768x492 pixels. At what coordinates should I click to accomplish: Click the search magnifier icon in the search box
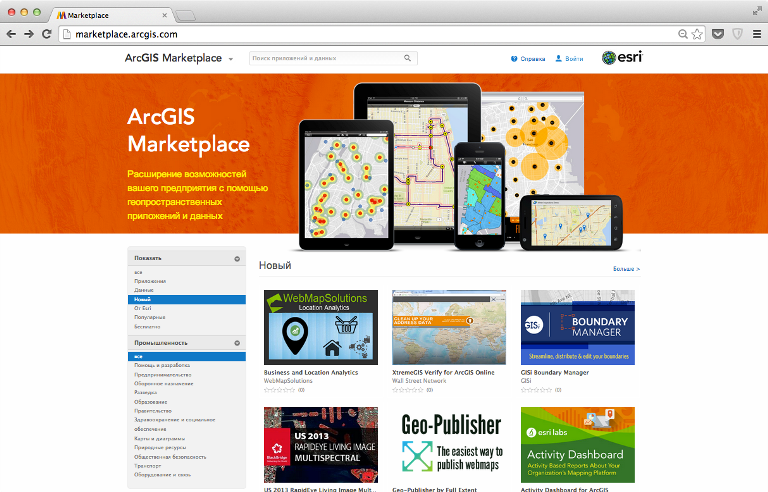(x=408, y=58)
